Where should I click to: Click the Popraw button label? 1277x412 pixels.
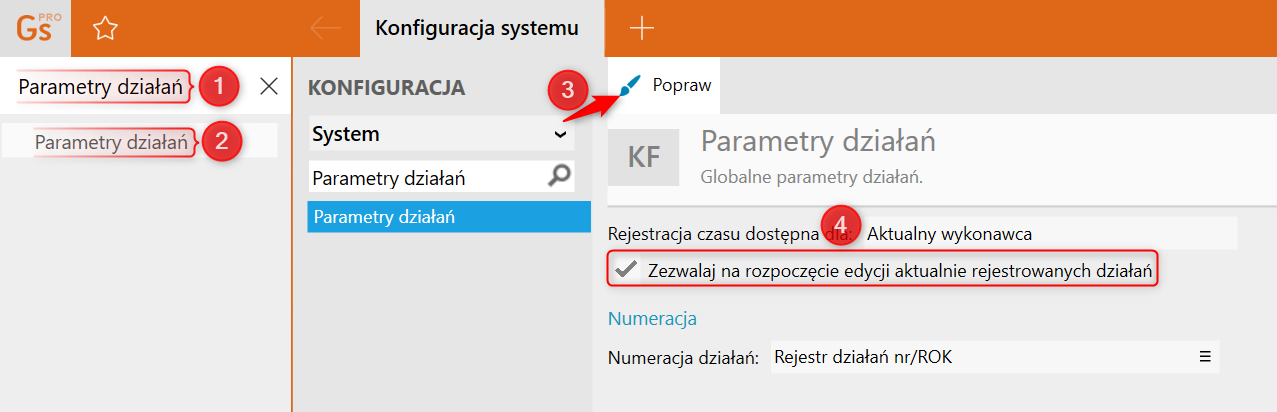click(682, 86)
